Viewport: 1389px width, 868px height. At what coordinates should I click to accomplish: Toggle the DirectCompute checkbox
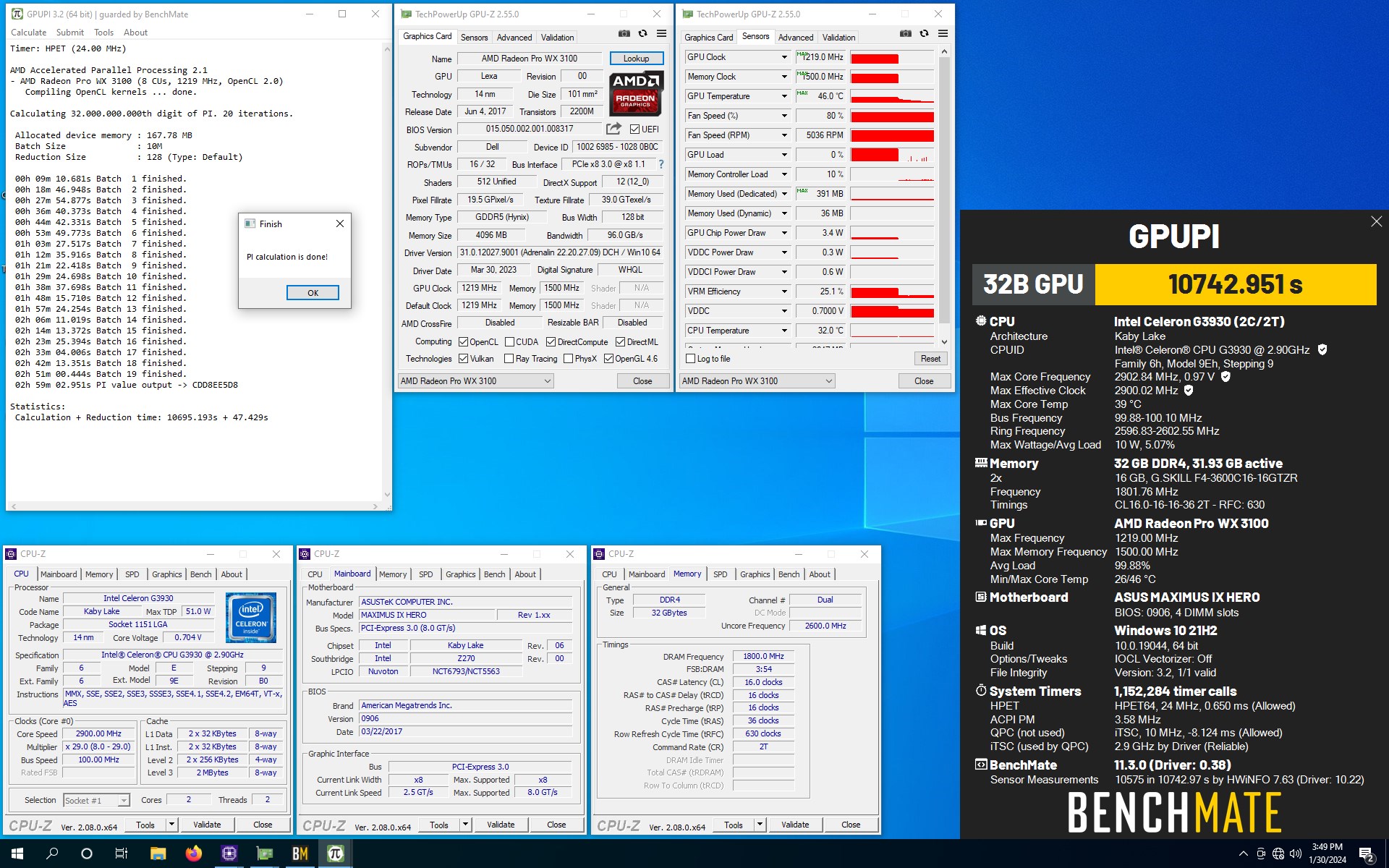pyautogui.click(x=551, y=342)
